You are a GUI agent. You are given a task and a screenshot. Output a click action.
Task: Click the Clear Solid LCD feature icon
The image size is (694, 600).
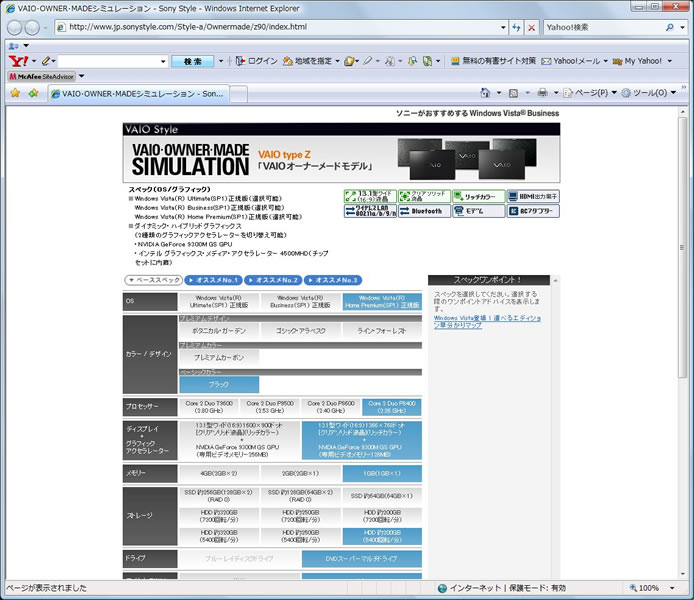(424, 196)
